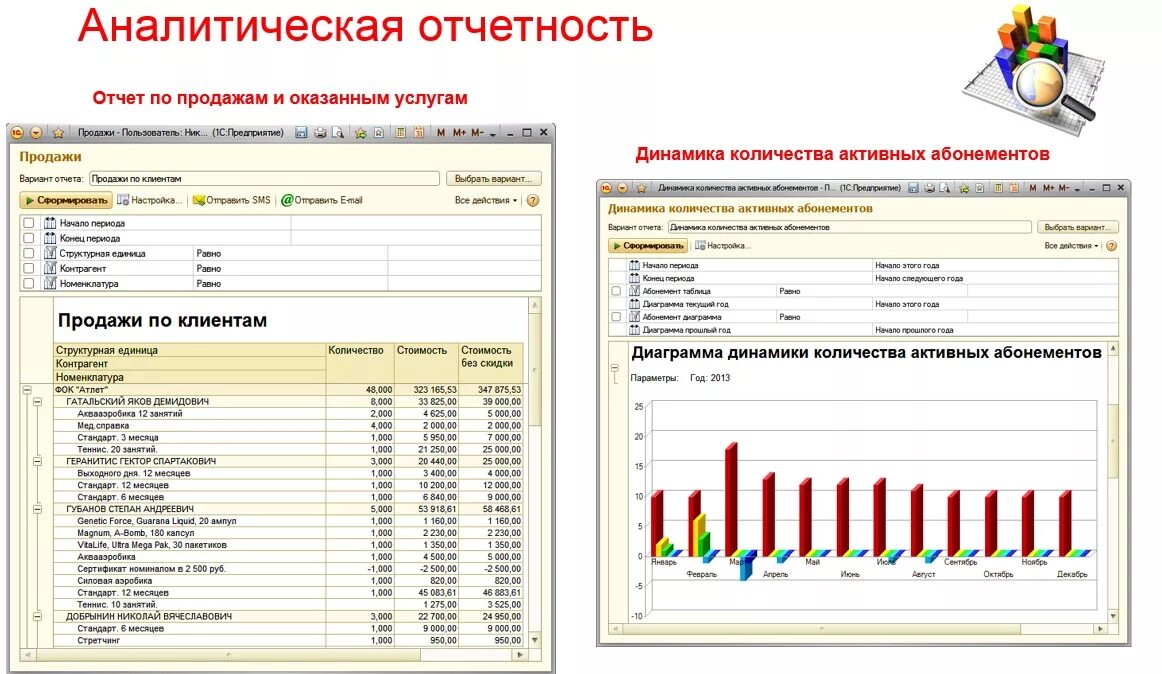Collapse ДОБРЫНИН НИКОЛАЙ ВЯЧЕСЛАВОВИЧ group
Viewport: 1162px width, 674px height.
tap(37, 616)
